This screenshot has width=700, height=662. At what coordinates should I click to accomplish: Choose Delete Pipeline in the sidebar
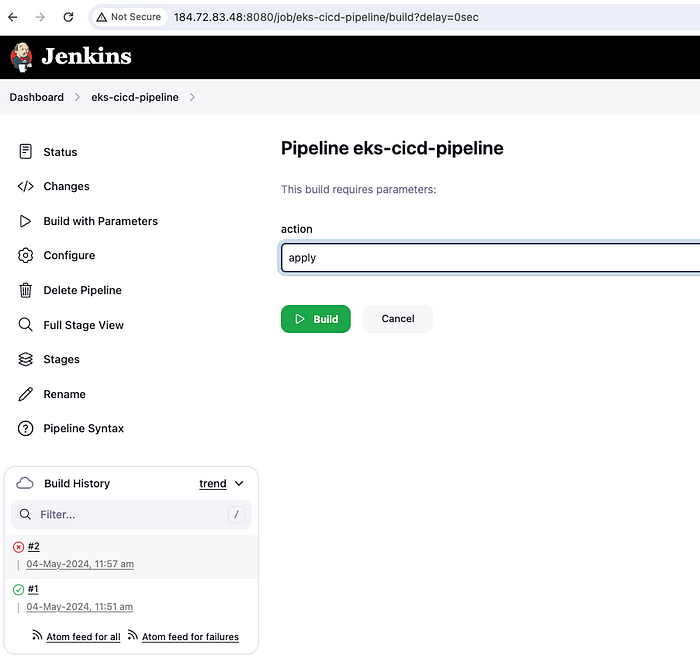click(83, 290)
